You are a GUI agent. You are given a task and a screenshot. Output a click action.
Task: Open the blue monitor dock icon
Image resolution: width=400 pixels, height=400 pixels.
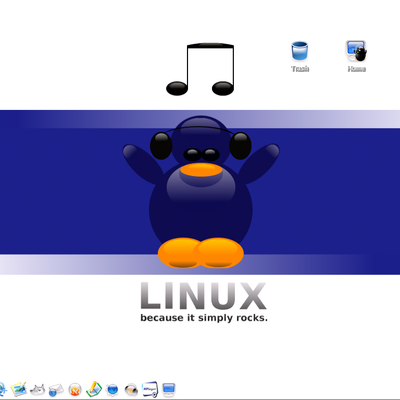click(169, 389)
